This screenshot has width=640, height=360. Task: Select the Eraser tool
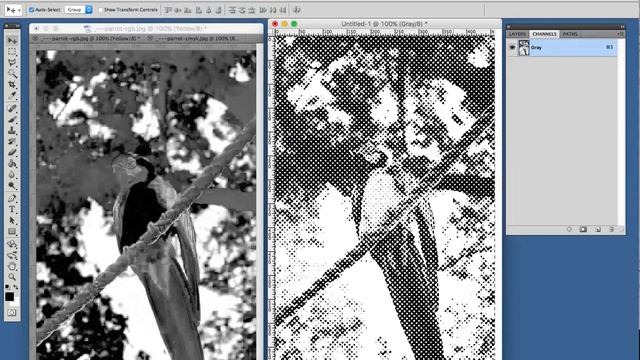tap(12, 153)
